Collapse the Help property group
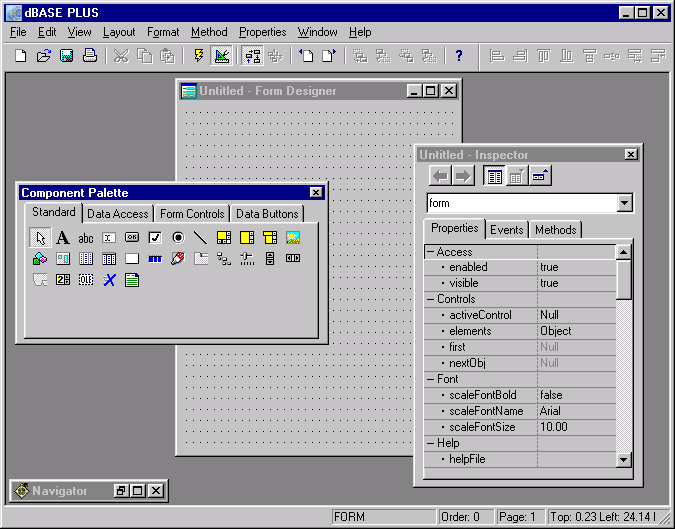Screen dimensions: 675x529 430,443
